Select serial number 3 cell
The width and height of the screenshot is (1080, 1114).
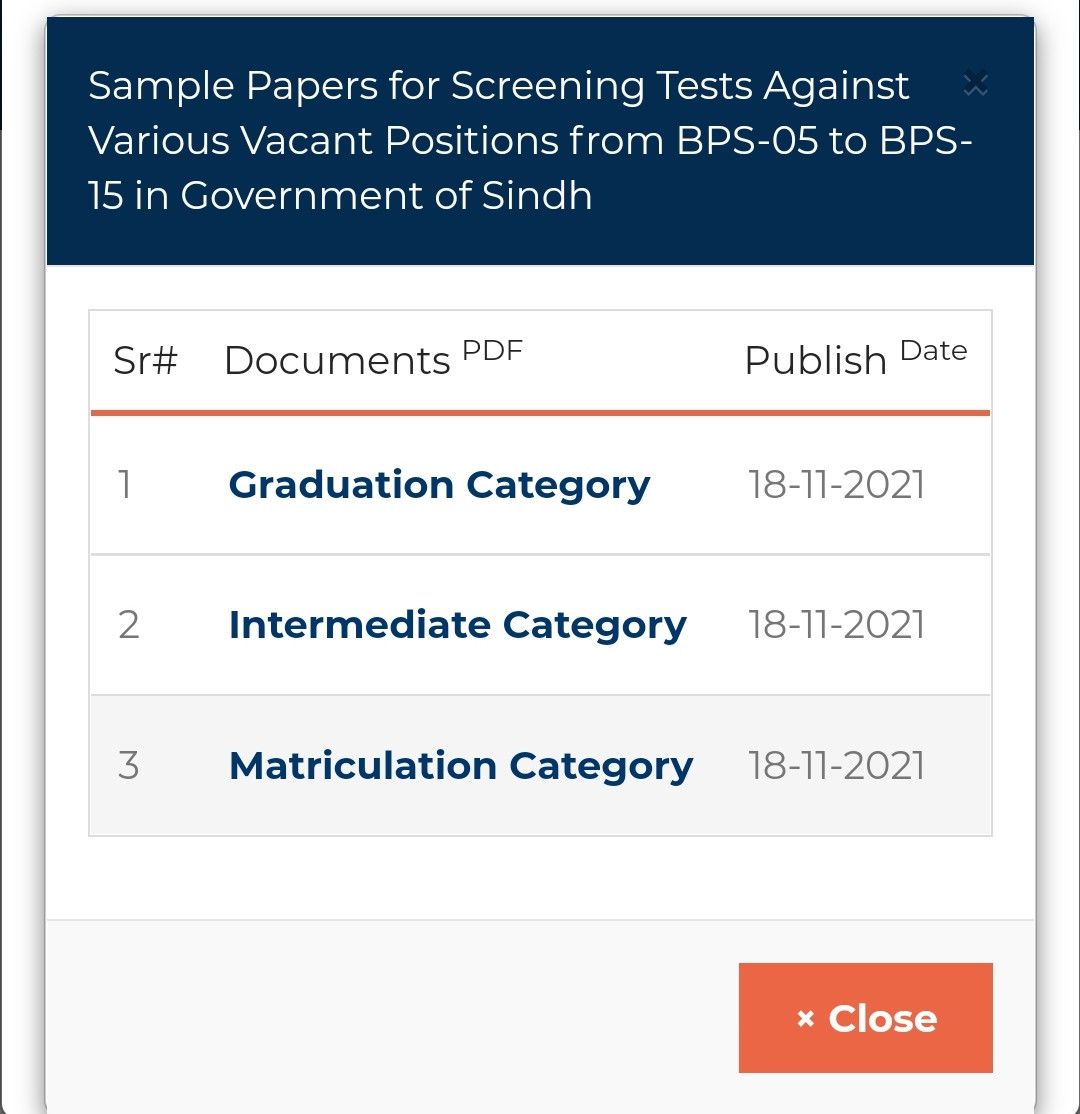(128, 766)
